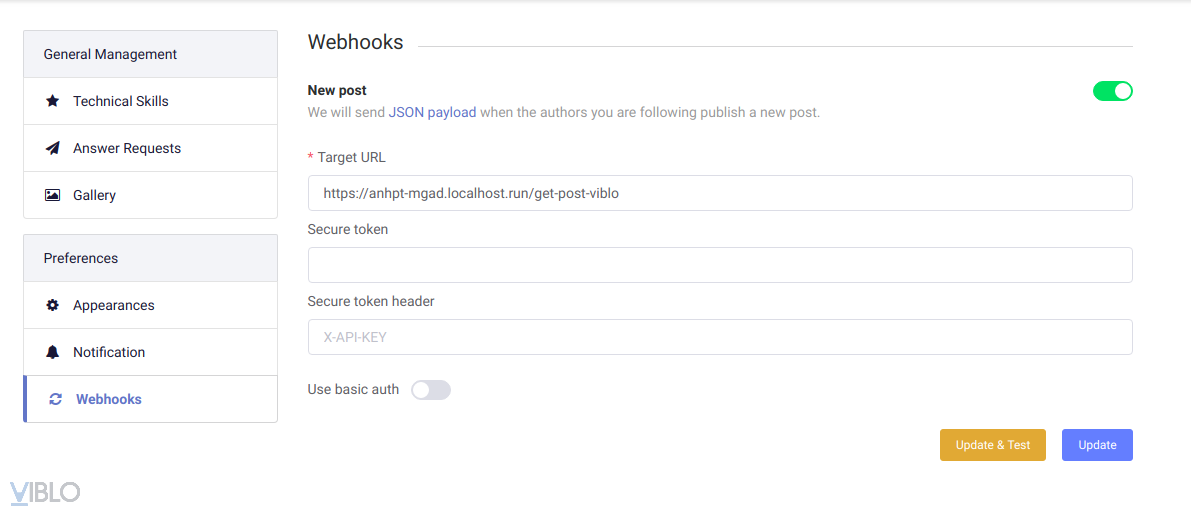Click the Viblo logo
The image size is (1191, 516).
pyautogui.click(x=45, y=492)
